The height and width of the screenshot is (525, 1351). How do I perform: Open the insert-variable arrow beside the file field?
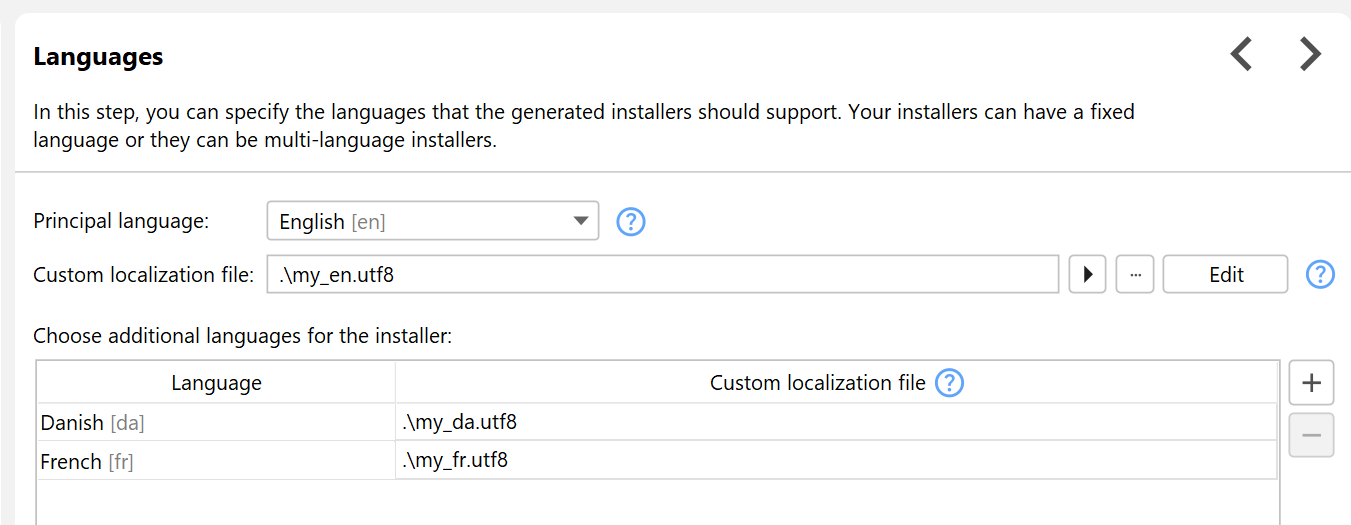(x=1087, y=274)
